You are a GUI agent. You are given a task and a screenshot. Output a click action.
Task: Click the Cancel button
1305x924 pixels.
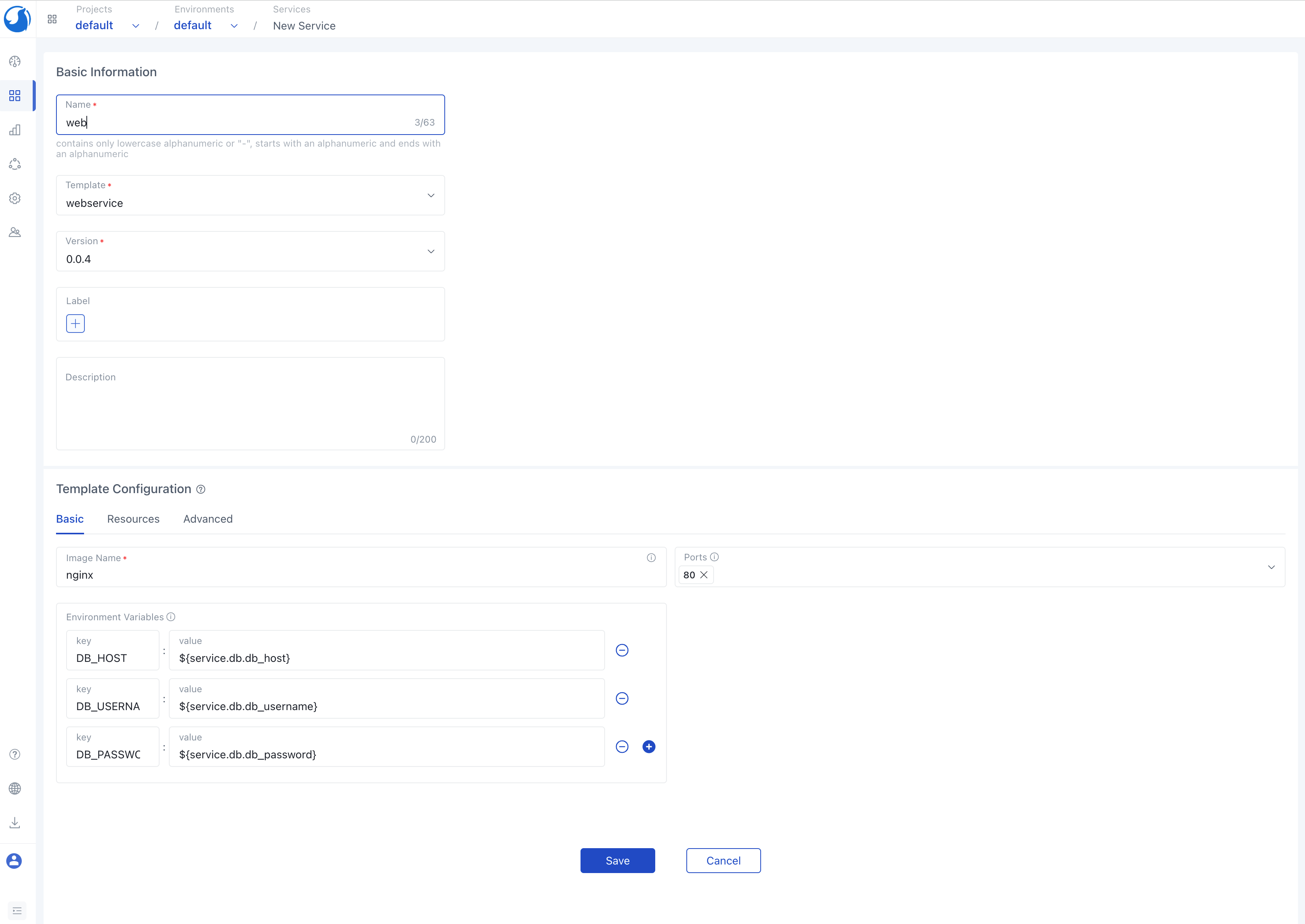pyautogui.click(x=723, y=861)
